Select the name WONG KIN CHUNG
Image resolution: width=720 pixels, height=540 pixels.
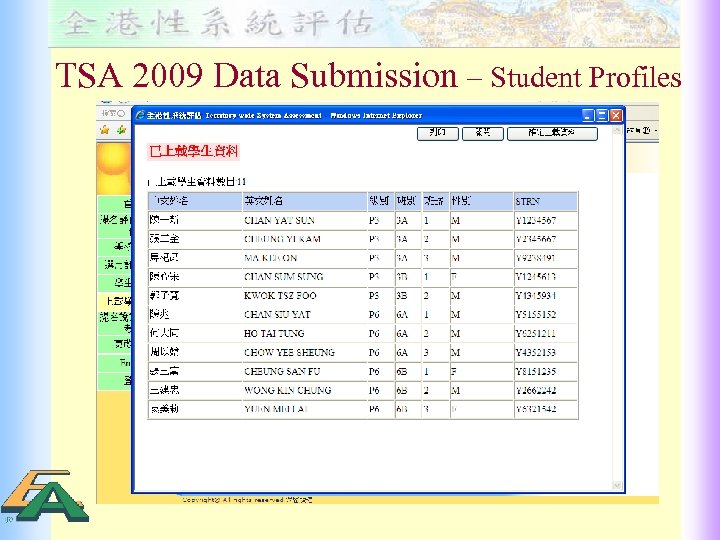(287, 390)
